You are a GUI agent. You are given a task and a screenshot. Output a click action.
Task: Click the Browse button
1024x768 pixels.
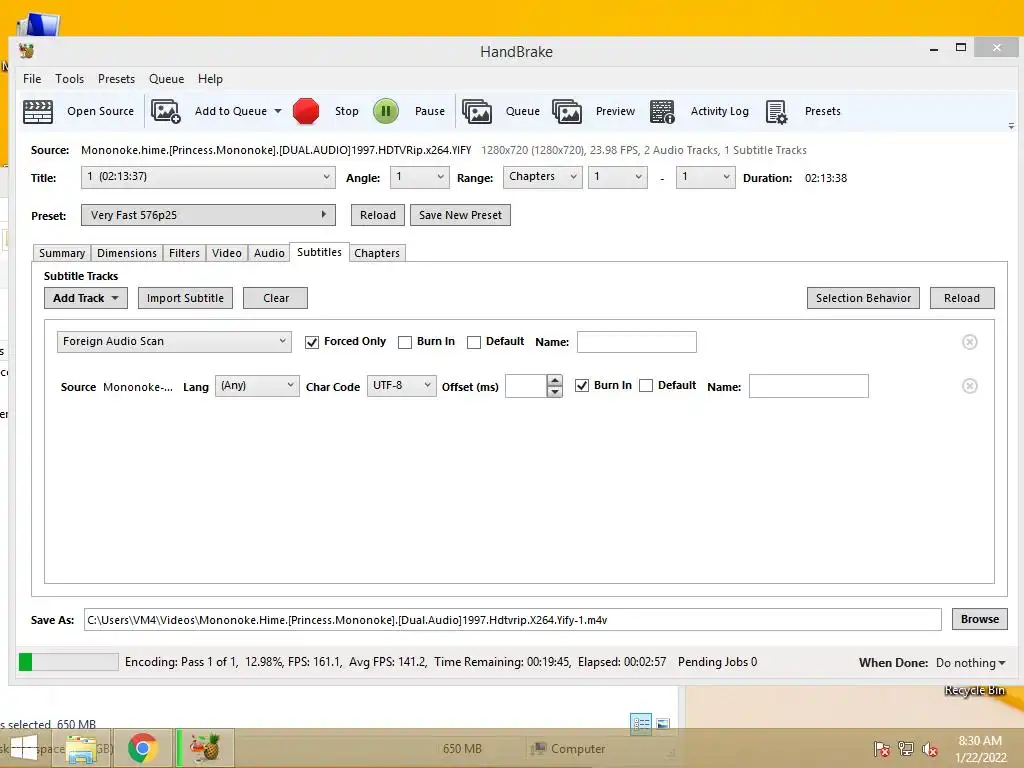point(980,619)
